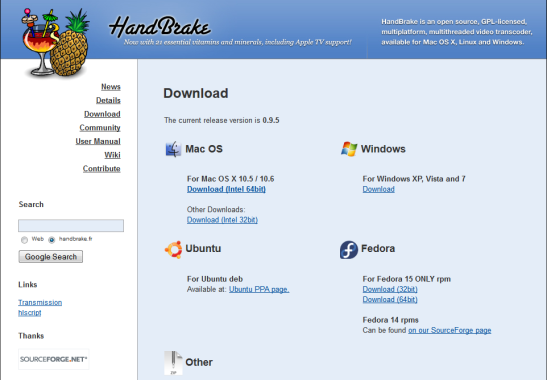
Task: Download the Fedora 64bit rpm
Action: [390, 299]
